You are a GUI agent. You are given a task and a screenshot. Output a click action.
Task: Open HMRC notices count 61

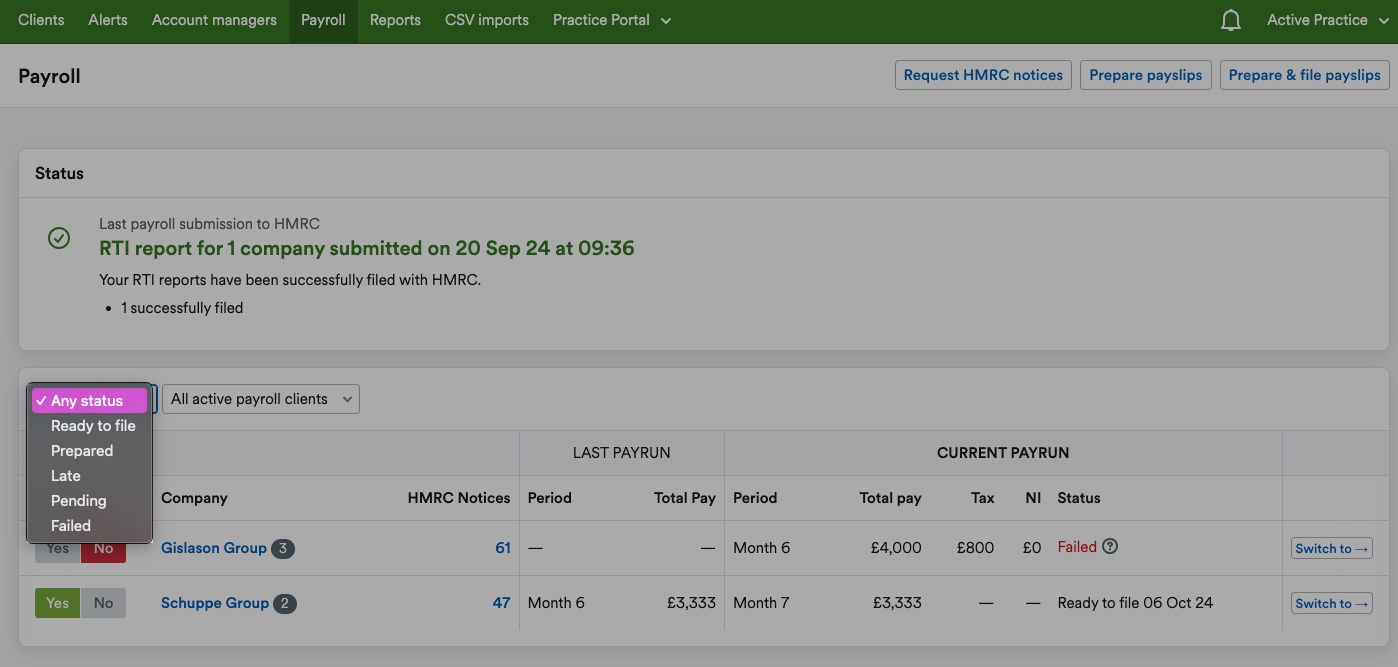[503, 548]
